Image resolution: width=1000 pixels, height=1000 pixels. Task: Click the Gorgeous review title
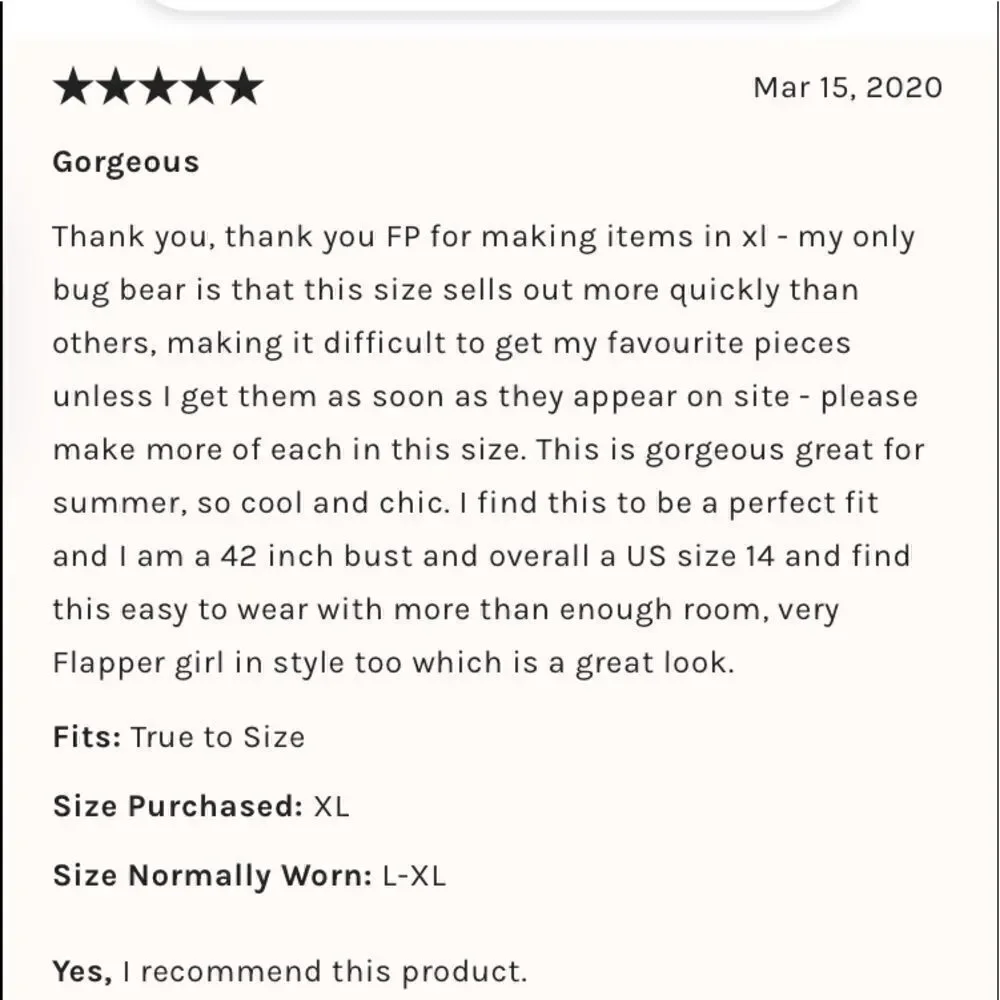point(126,163)
